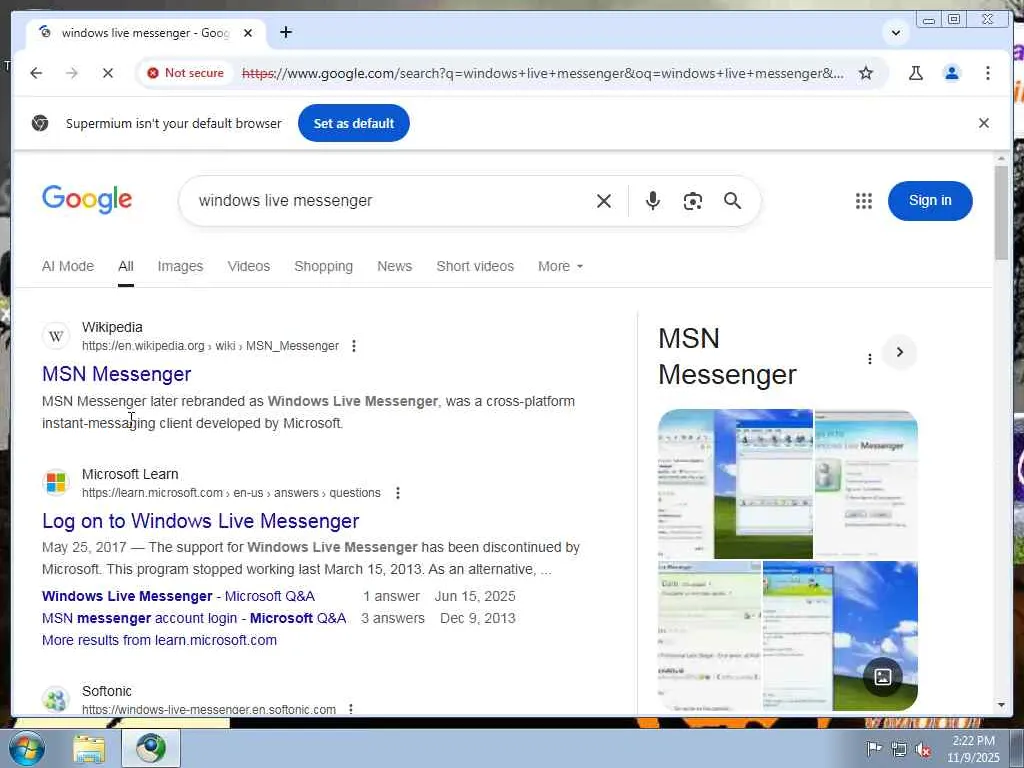This screenshot has height=768, width=1024.
Task: Open the taskbar clock showing 2:22 PM
Action: pyautogui.click(x=973, y=749)
